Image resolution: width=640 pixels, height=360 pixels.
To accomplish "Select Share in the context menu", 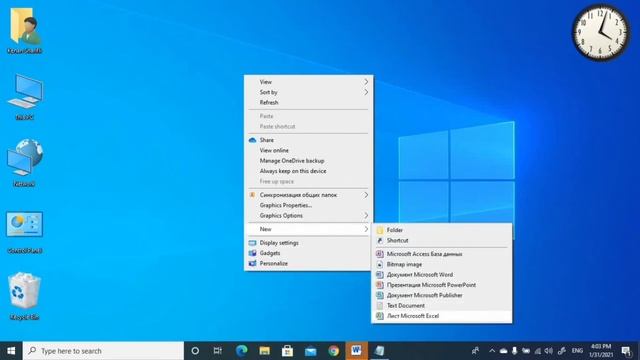I will [308, 140].
